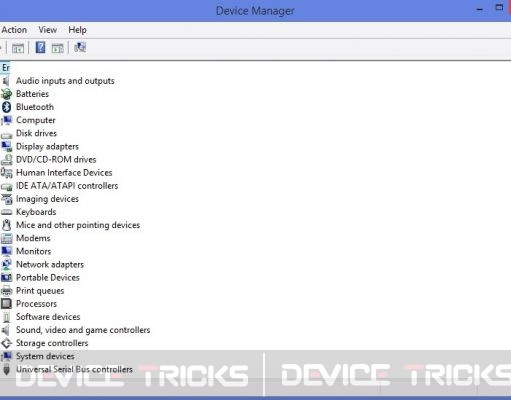Click the DVD/CD-ROM drives icon
This screenshot has height=400, width=511.
click(x=6, y=160)
